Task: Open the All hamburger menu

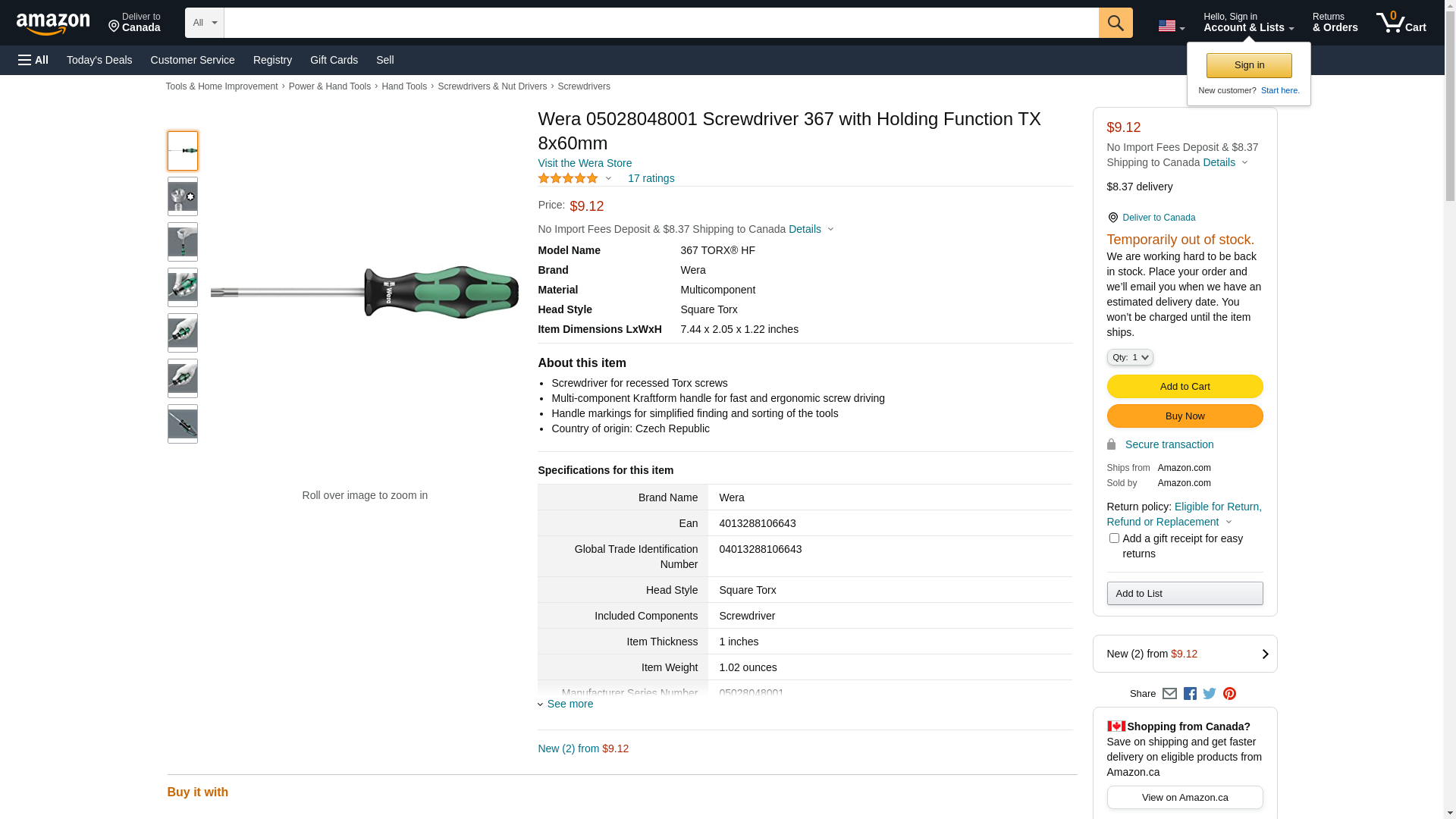Action: [x=33, y=60]
